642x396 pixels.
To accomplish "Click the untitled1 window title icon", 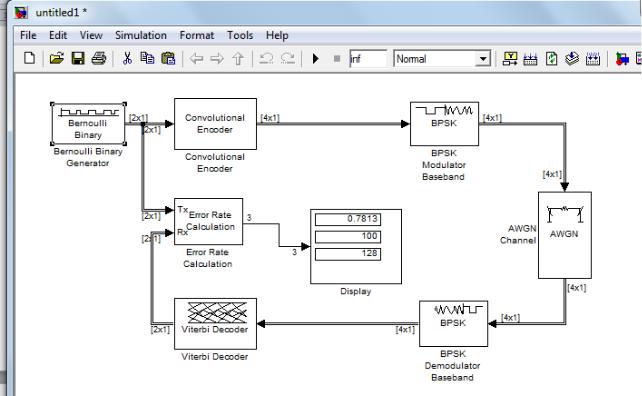I will pyautogui.click(x=21, y=13).
